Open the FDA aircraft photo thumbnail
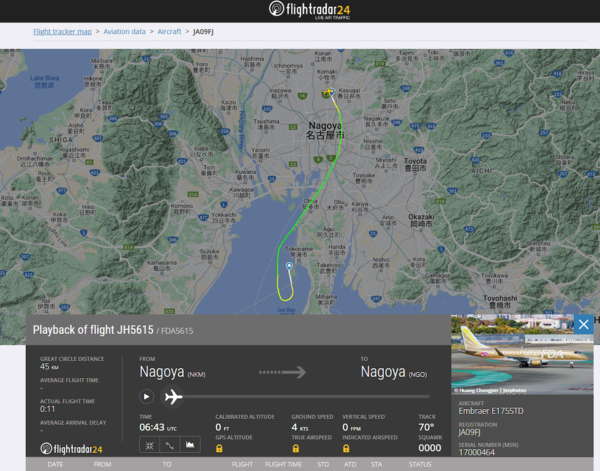 point(522,354)
